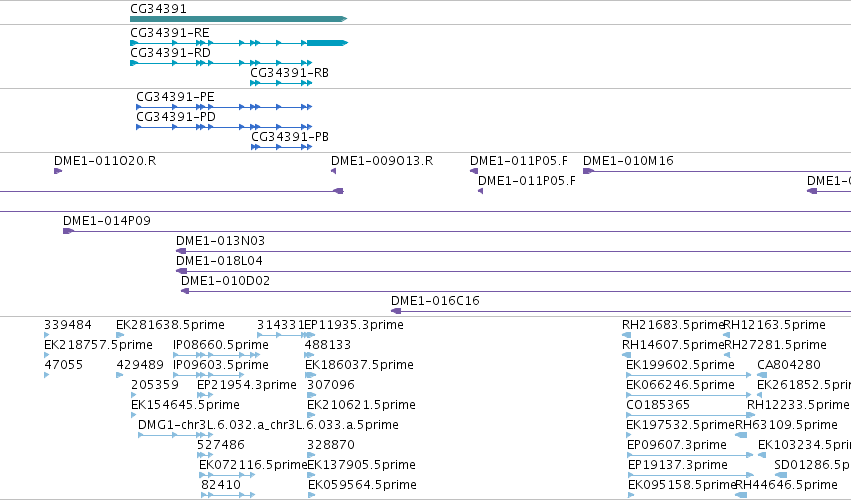Image resolution: width=851 pixels, height=500 pixels.
Task: Click the CG34391-PB protein label
Action: tap(289, 137)
